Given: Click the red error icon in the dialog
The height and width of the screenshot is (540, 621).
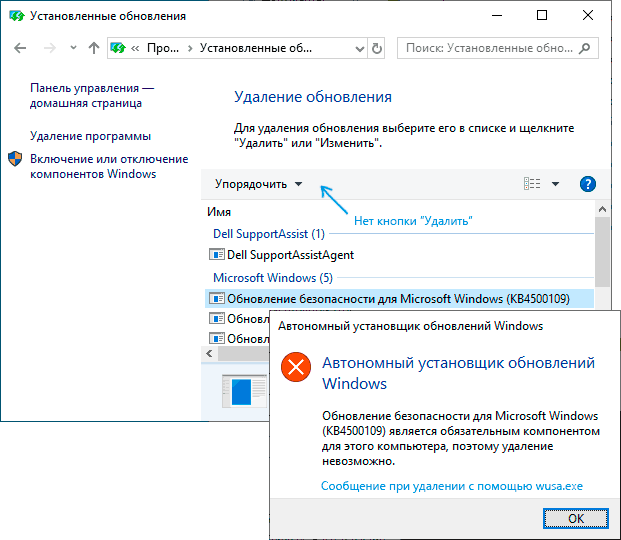Looking at the screenshot, I should (x=296, y=367).
